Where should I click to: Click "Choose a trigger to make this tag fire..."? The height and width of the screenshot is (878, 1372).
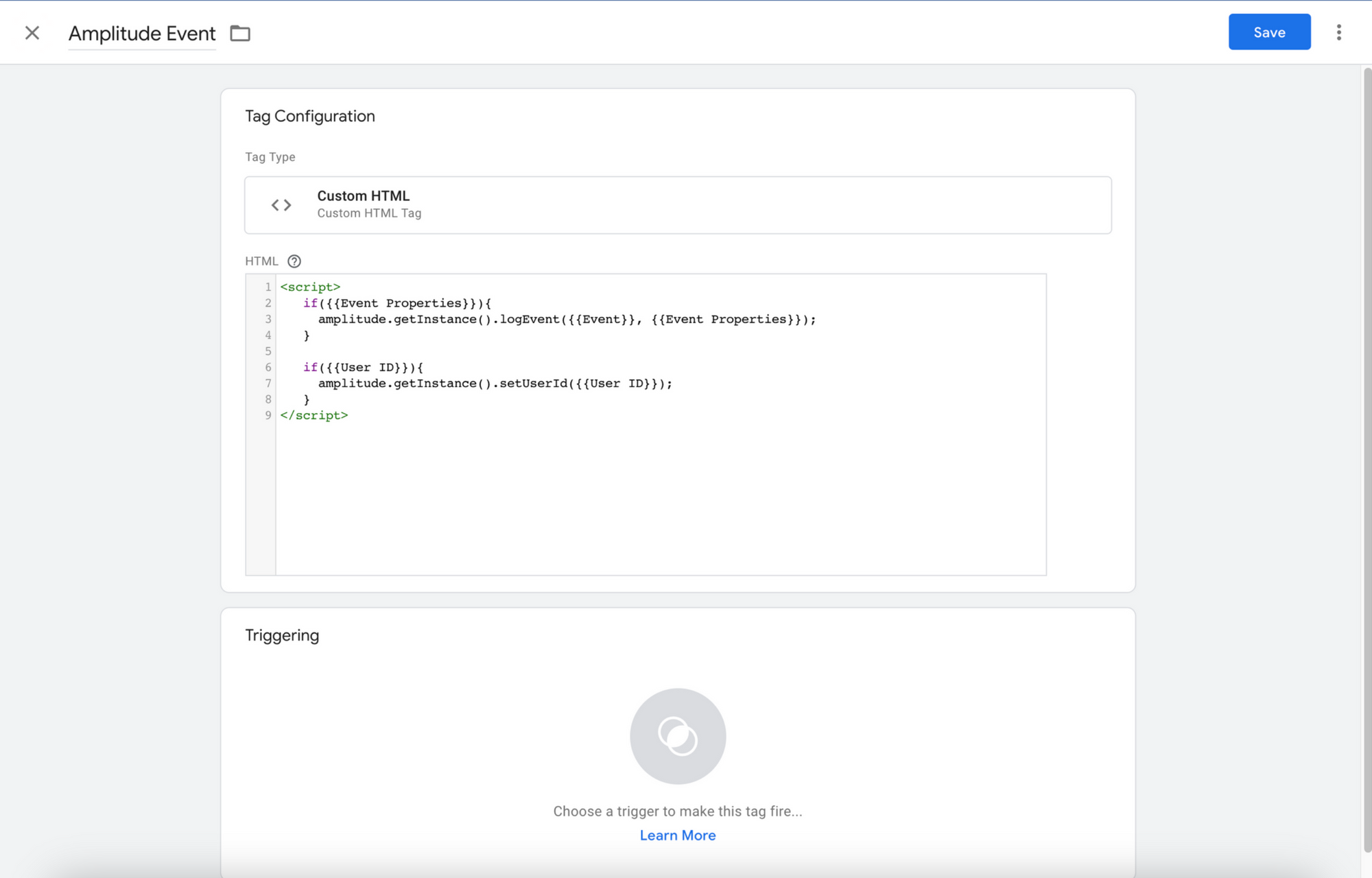(678, 811)
